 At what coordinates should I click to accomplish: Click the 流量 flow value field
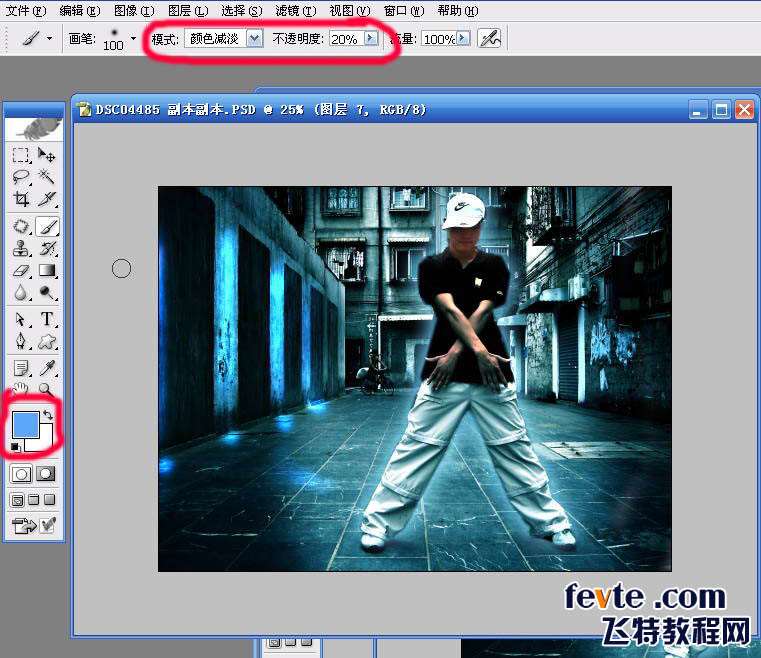pyautogui.click(x=437, y=39)
